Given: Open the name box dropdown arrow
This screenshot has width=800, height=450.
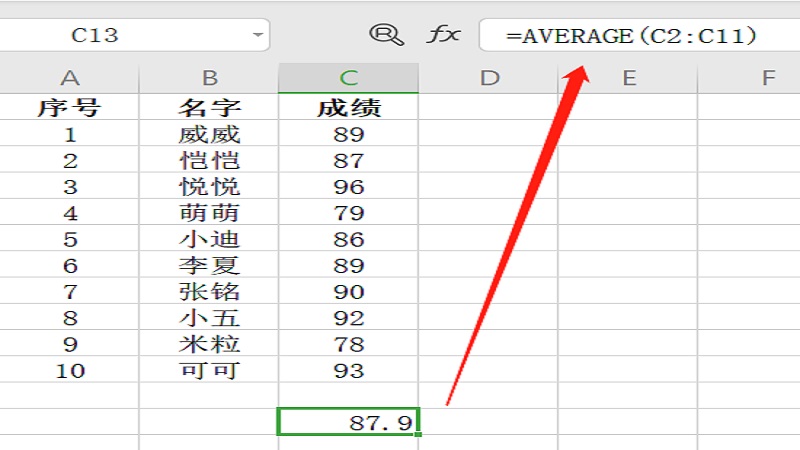Looking at the screenshot, I should tap(259, 35).
